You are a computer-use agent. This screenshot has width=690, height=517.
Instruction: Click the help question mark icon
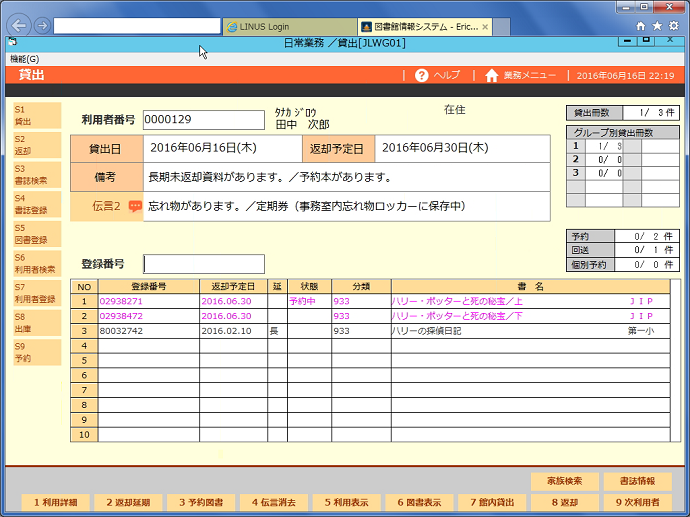tap(421, 75)
